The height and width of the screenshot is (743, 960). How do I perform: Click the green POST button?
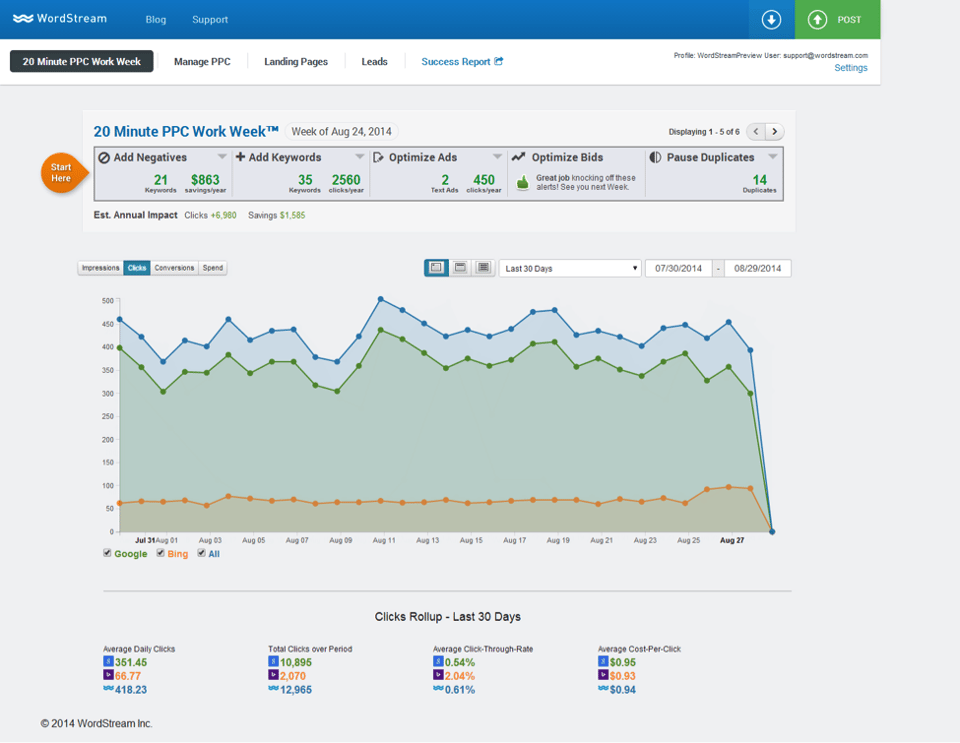click(837, 19)
